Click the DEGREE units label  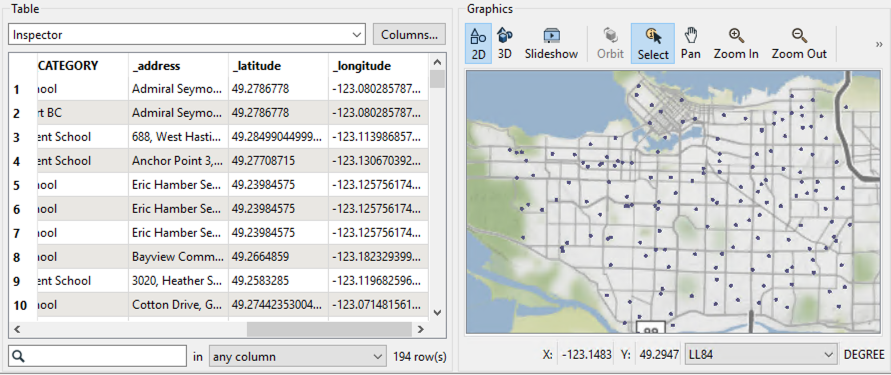pos(864,355)
